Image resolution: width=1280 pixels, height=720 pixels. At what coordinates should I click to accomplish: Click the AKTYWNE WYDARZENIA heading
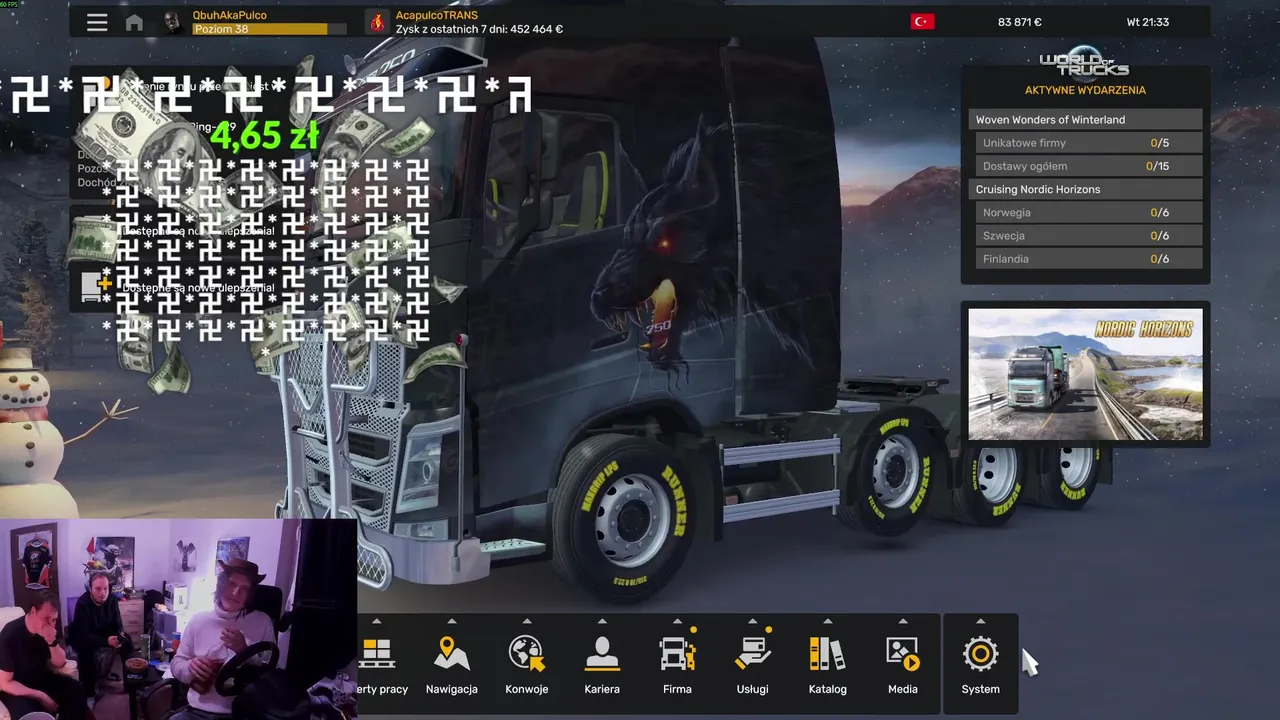click(x=1085, y=90)
